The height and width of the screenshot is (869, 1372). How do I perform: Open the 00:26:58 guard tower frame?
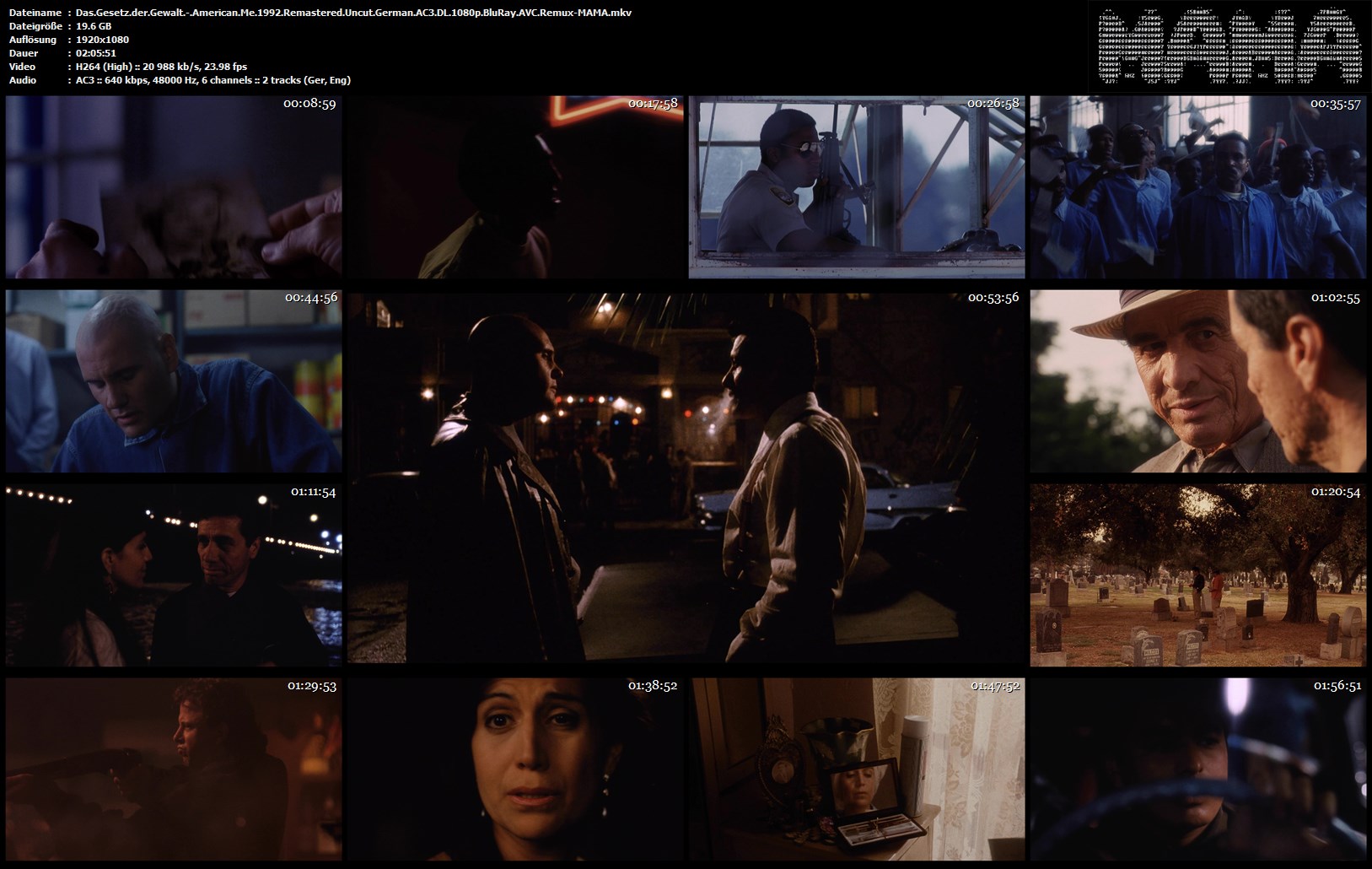(x=857, y=186)
